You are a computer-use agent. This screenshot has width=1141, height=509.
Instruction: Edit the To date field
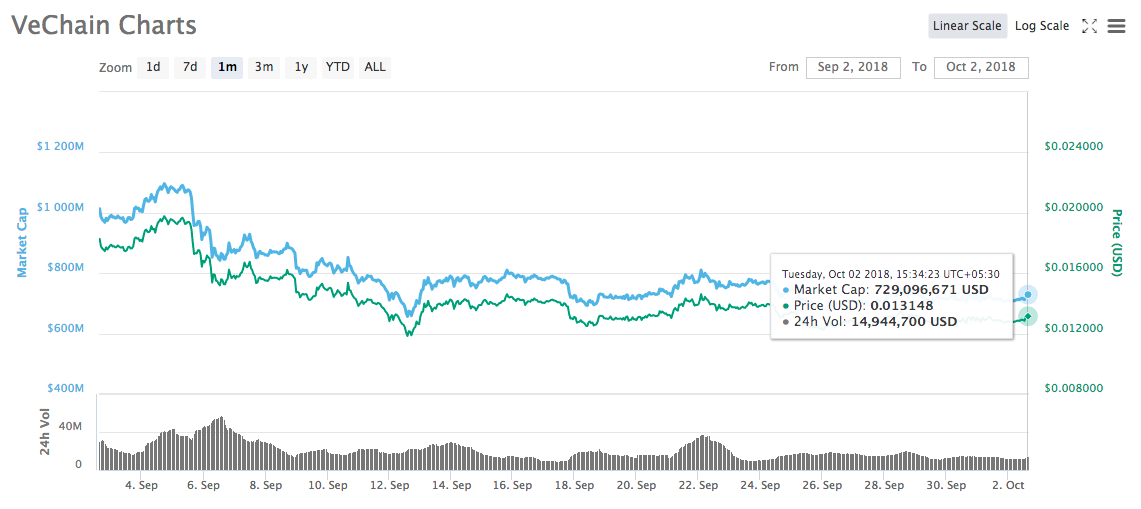(x=981, y=67)
